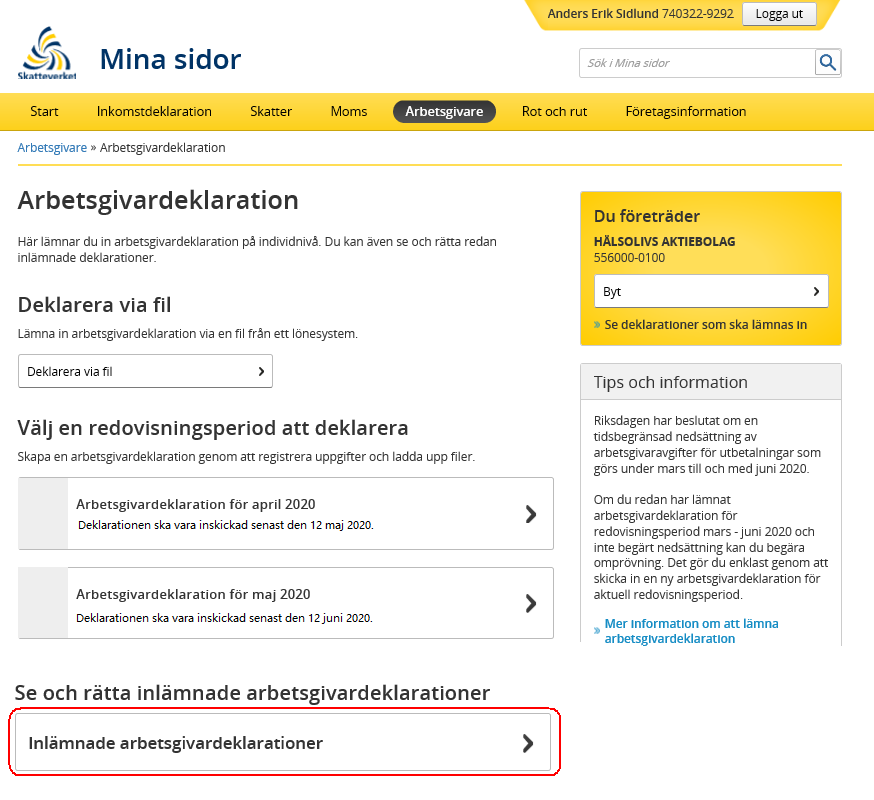This screenshot has height=800, width=874.
Task: Click the chevron on april 2020 declaration
Action: click(x=531, y=513)
